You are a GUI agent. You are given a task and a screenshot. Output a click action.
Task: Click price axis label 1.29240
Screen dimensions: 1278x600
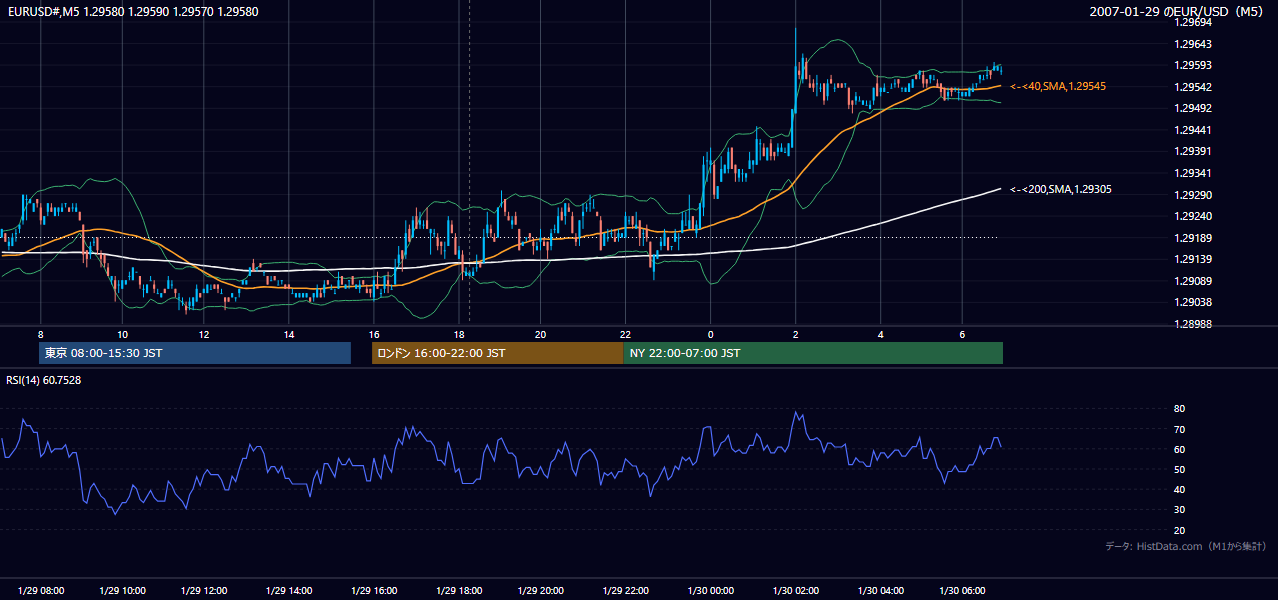(1194, 216)
